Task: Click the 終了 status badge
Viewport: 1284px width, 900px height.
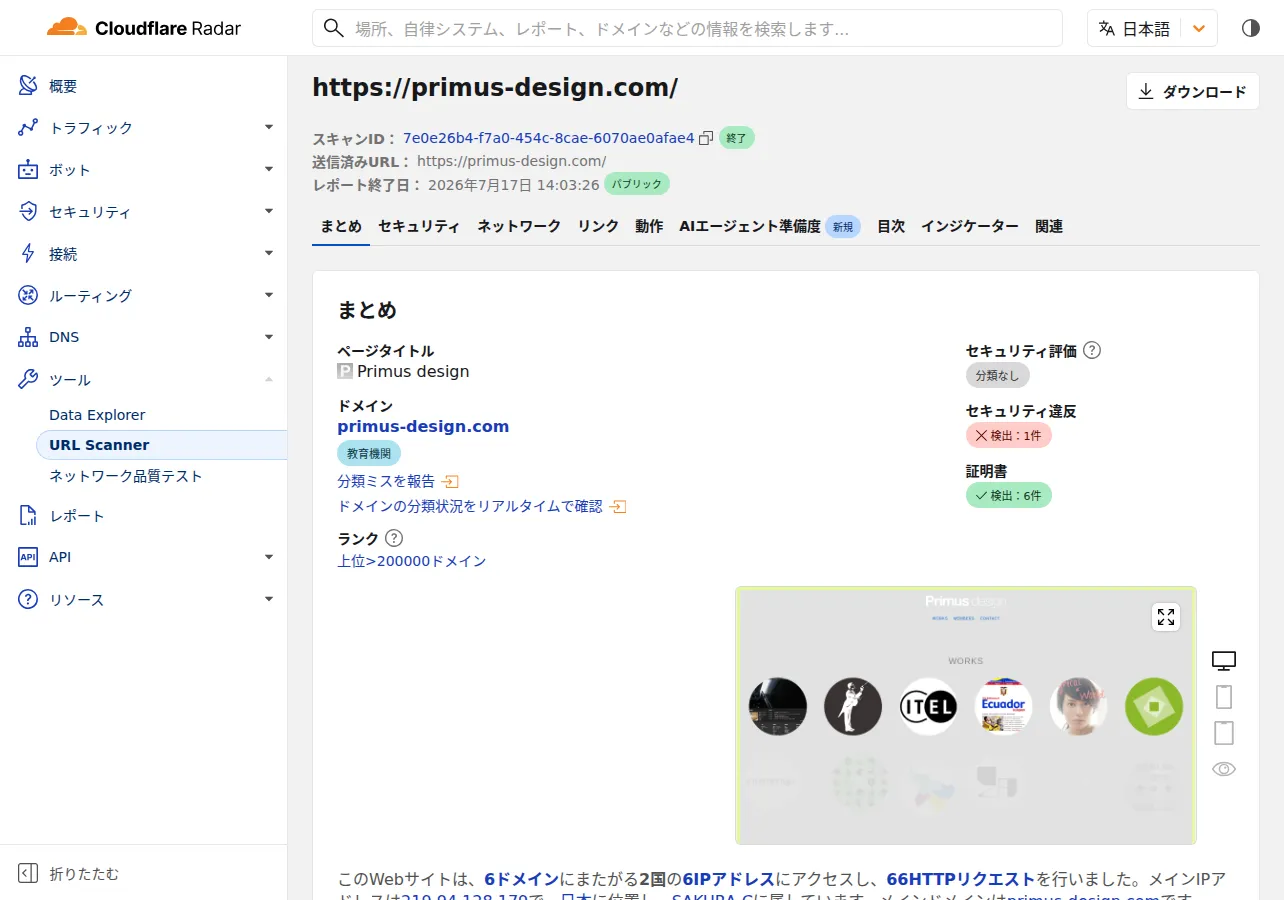Action: click(737, 138)
